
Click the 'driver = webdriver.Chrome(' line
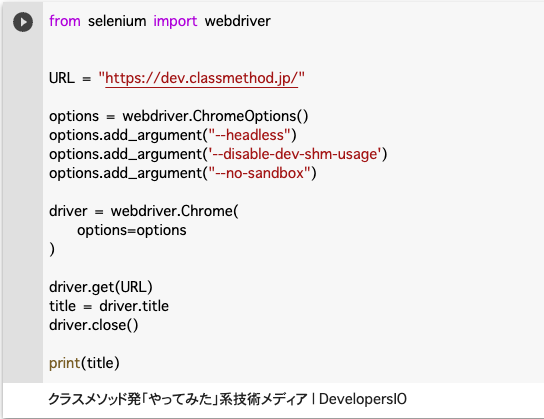144,211
